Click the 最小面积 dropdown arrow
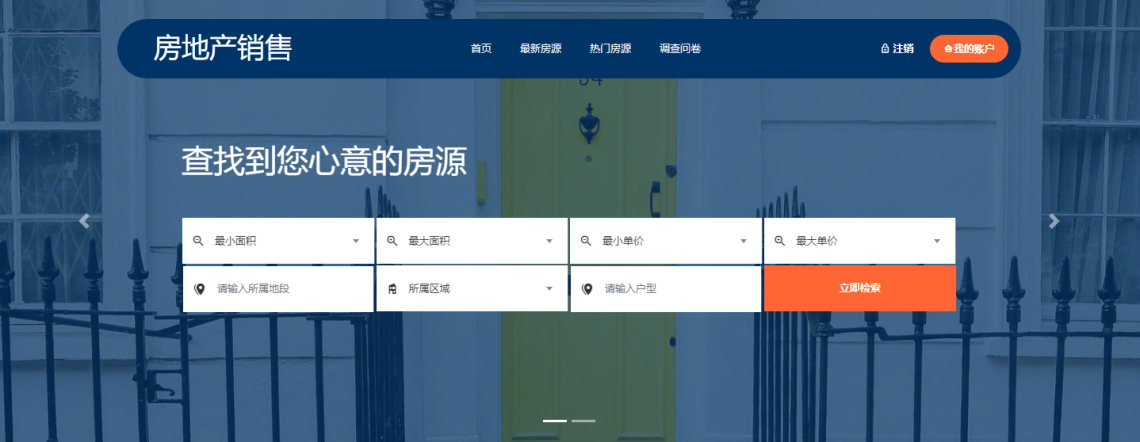 pyautogui.click(x=356, y=241)
